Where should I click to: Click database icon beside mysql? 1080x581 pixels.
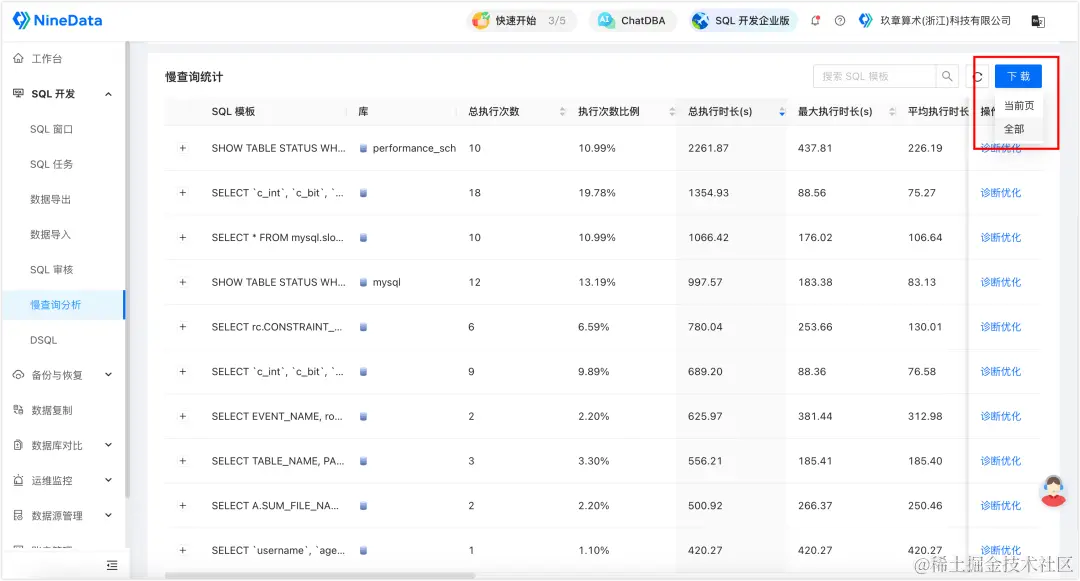coord(363,282)
